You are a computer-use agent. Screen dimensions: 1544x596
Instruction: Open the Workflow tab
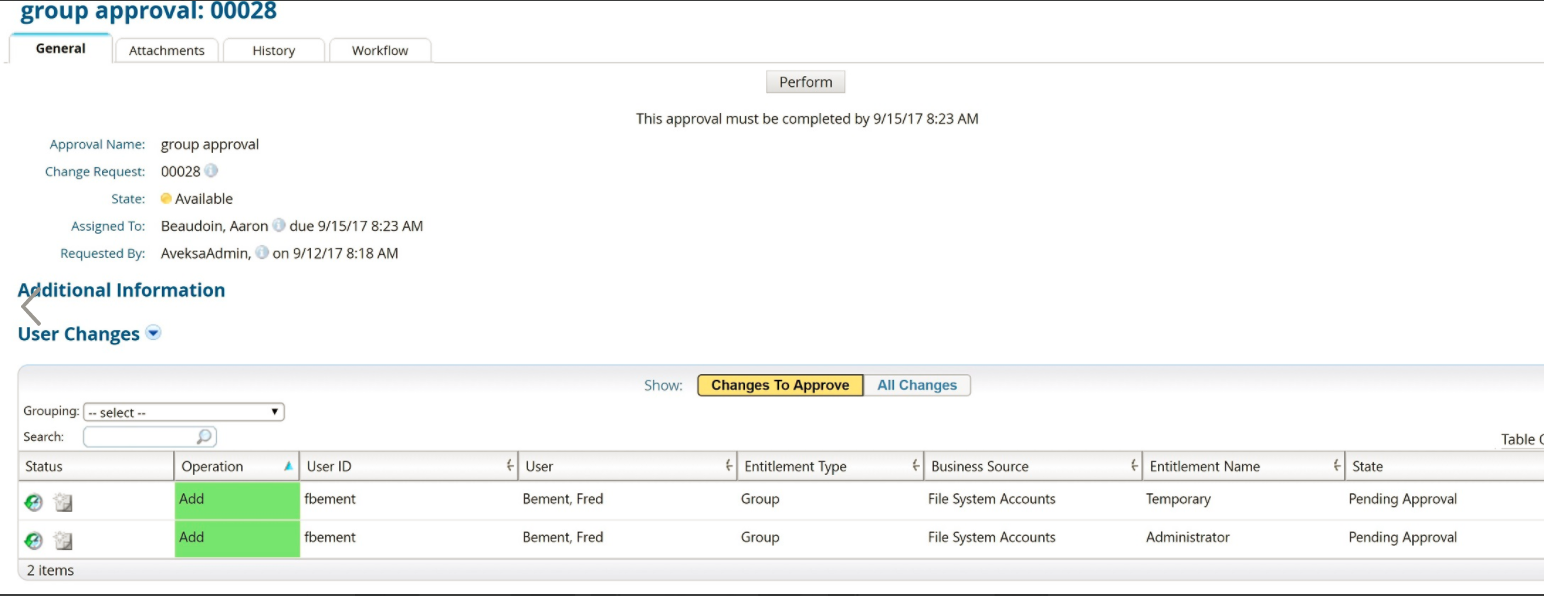380,50
